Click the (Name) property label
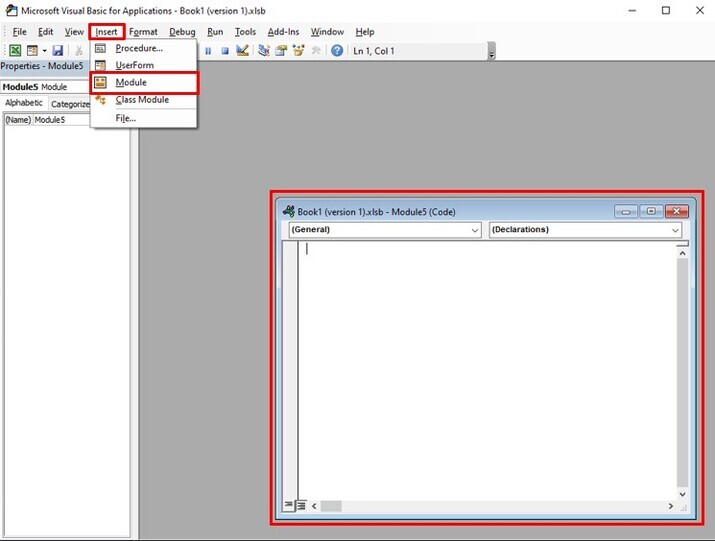The width and height of the screenshot is (715, 541). tap(18, 120)
